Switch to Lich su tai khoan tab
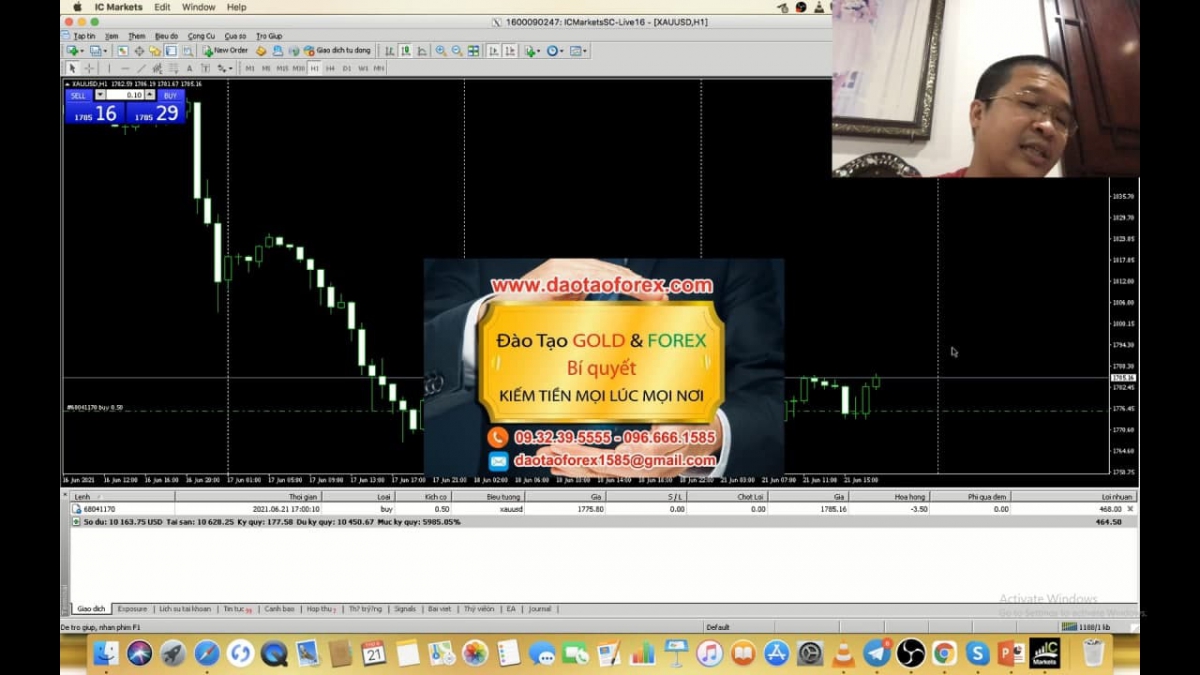 click(x=185, y=608)
